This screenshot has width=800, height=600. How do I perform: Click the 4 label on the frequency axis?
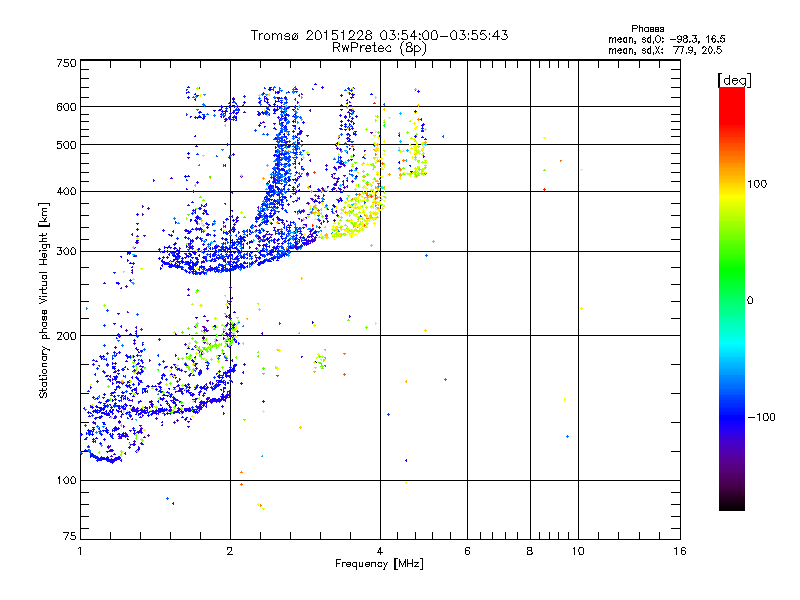[380, 552]
